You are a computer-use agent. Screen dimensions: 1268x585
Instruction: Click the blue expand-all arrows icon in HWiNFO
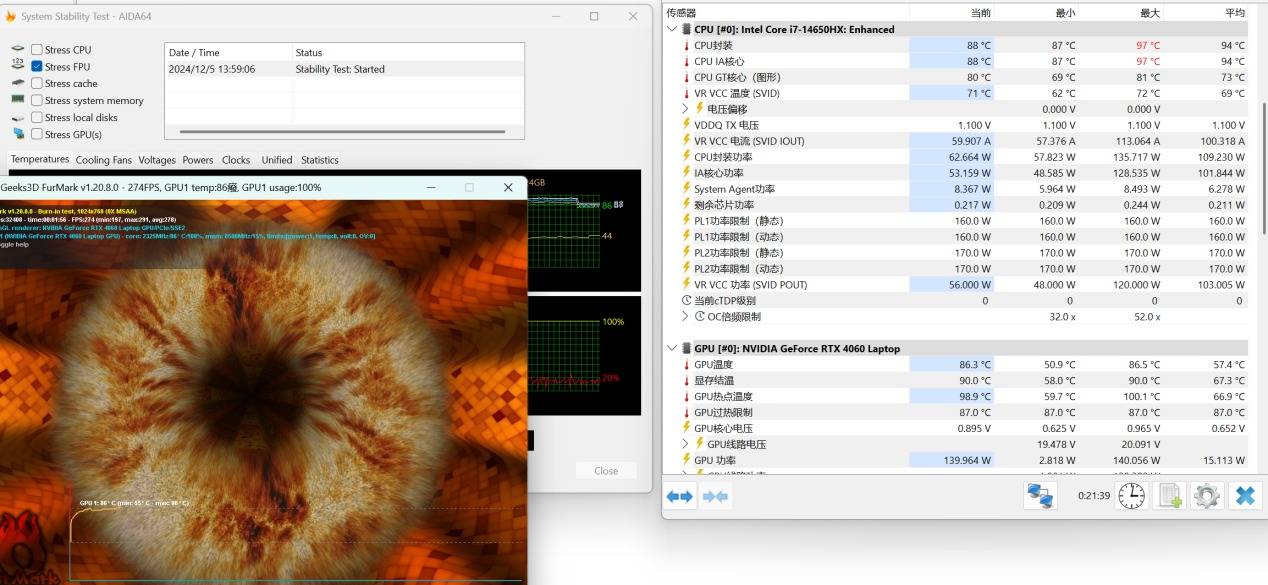680,496
